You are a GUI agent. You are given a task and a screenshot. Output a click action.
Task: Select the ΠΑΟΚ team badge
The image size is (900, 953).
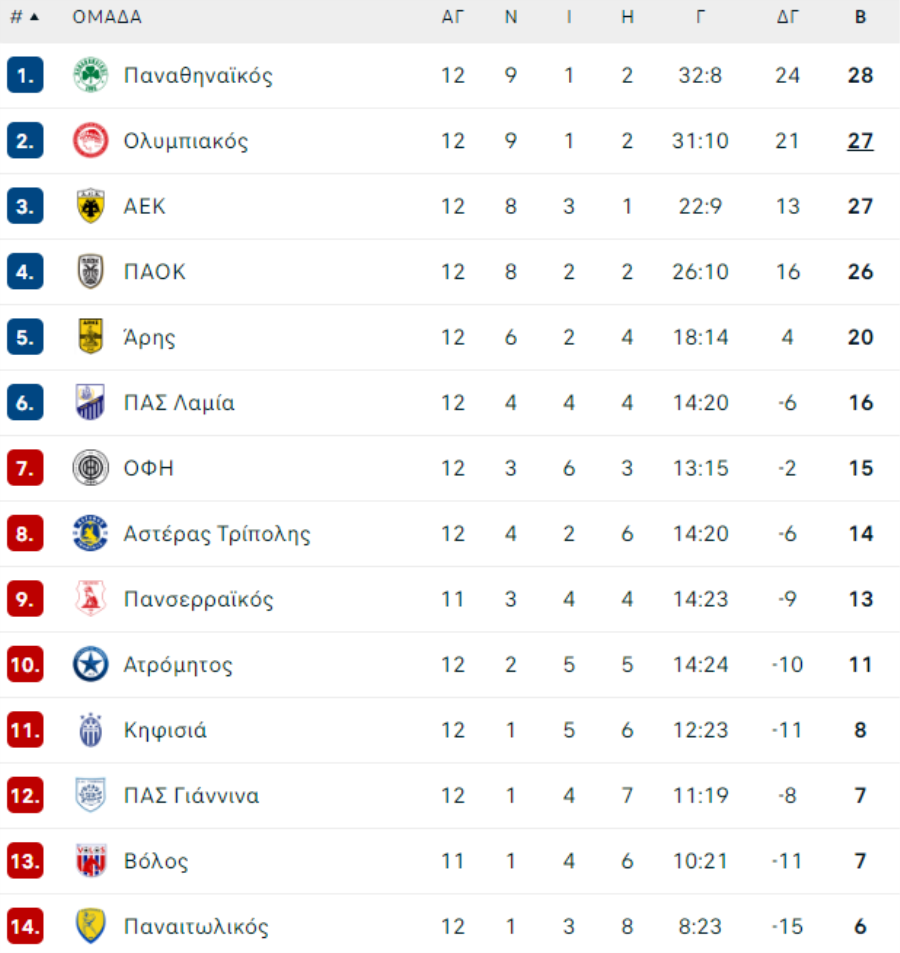[x=90, y=272]
